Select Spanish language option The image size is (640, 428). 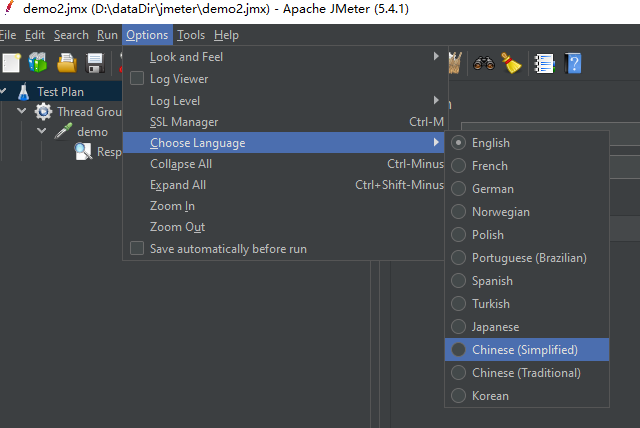[527, 281]
